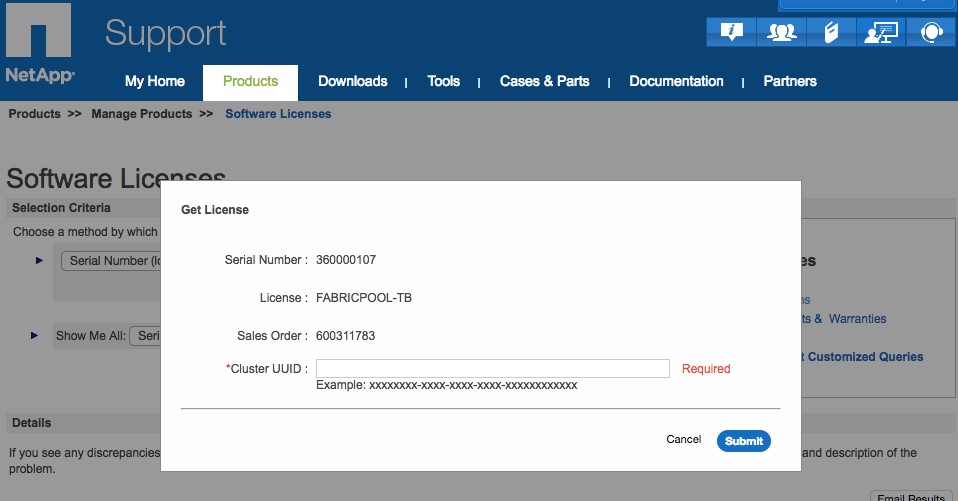Screen dimensions: 958x501
Task: Open the headset support contact icon
Action: pyautogui.click(x=930, y=32)
